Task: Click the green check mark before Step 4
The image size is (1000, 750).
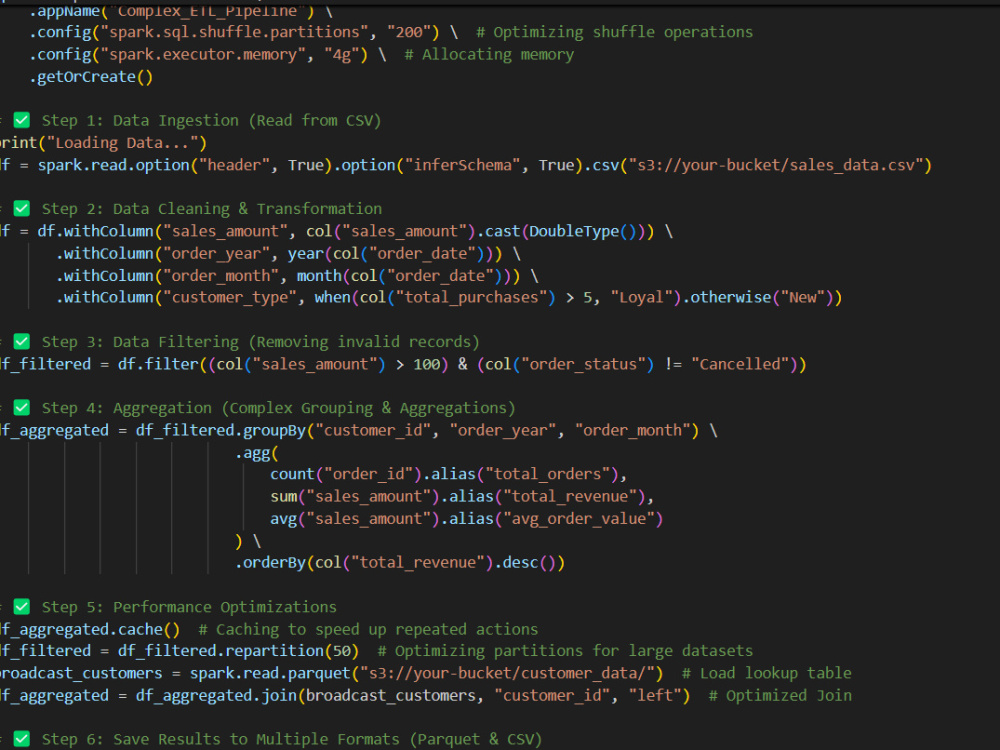Action: click(22, 408)
